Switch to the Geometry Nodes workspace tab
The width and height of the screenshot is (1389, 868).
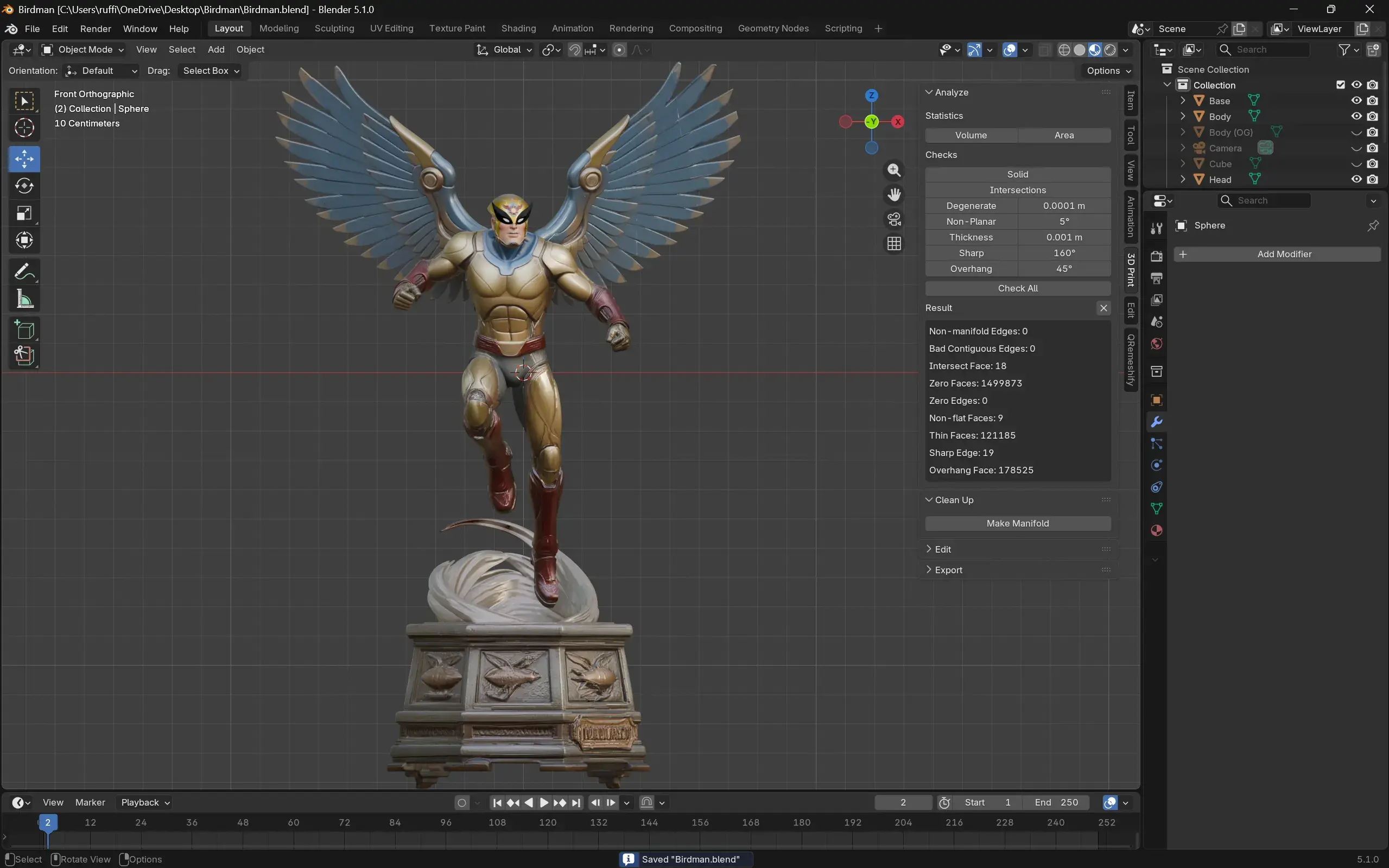coord(773,29)
